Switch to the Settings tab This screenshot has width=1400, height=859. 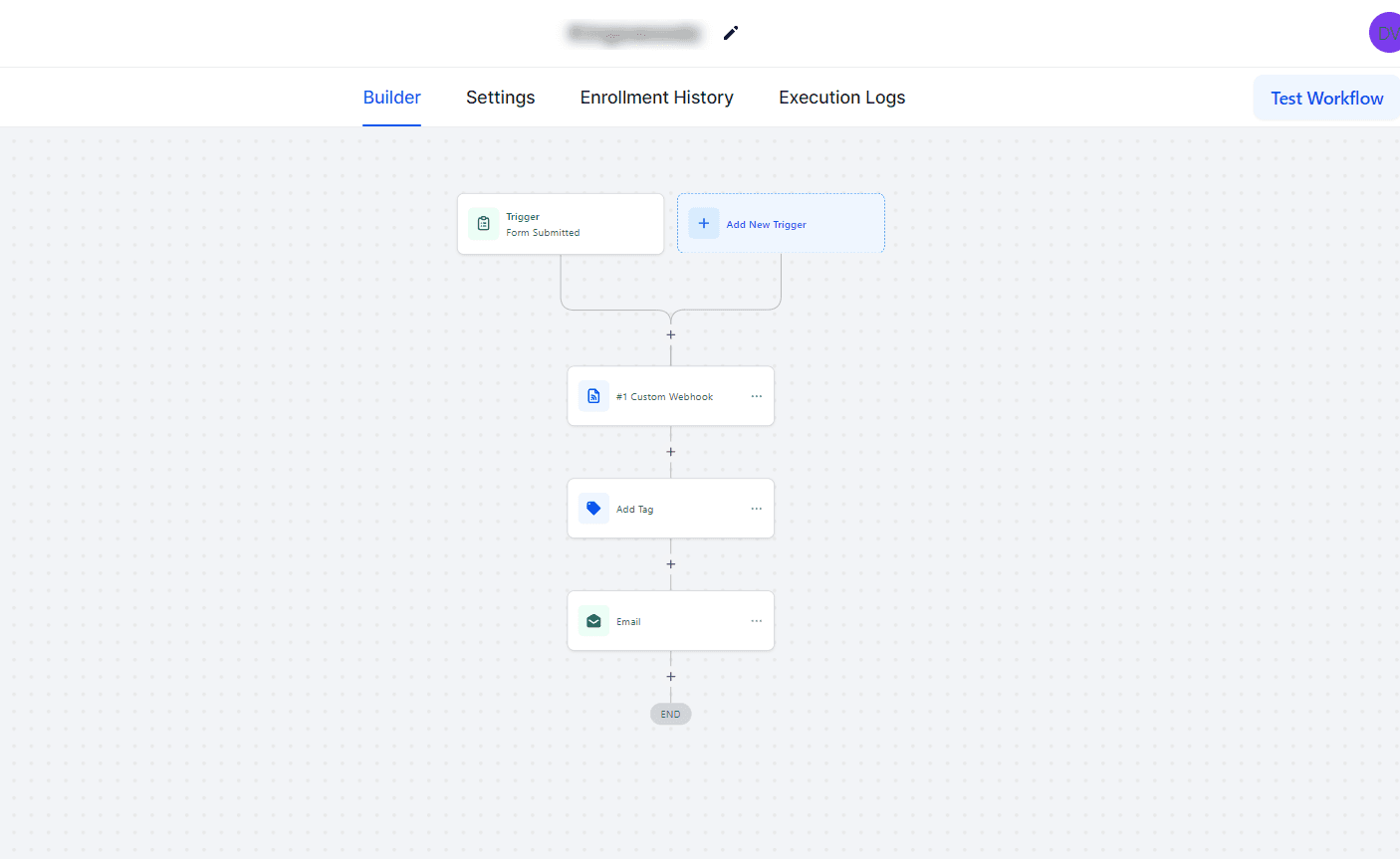coord(500,98)
